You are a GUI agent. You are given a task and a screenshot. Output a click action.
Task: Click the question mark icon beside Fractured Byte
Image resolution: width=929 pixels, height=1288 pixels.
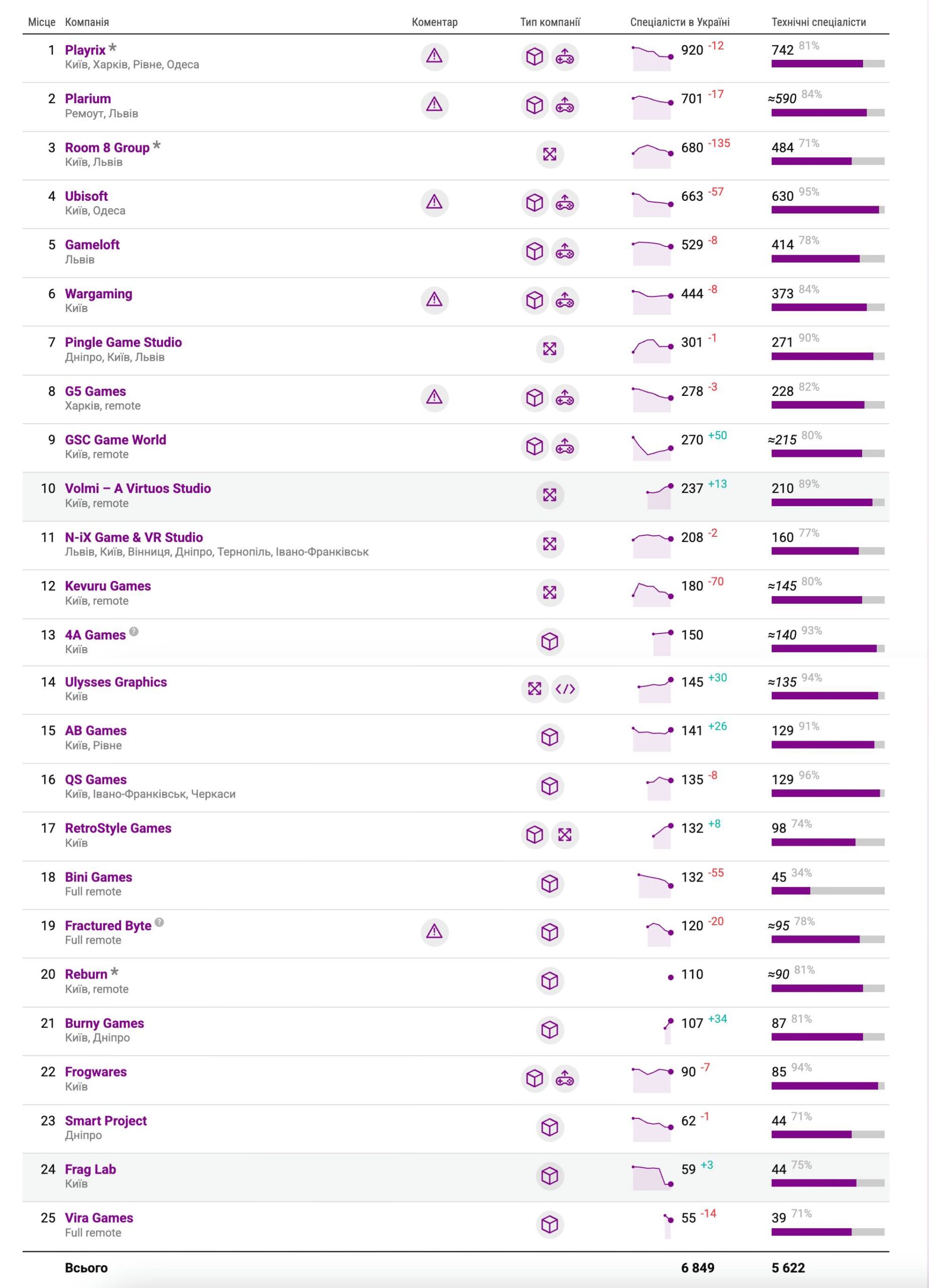(x=159, y=922)
